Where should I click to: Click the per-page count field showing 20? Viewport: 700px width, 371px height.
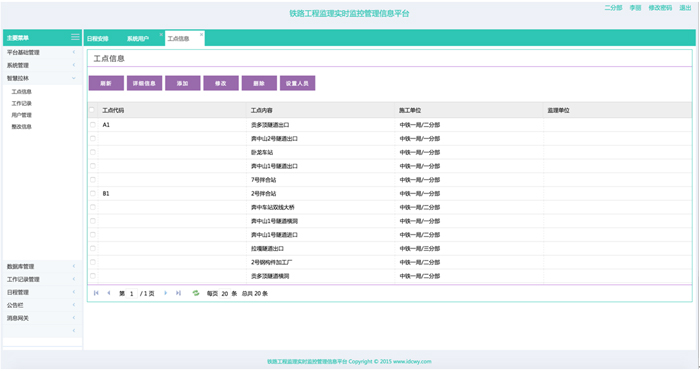(225, 293)
